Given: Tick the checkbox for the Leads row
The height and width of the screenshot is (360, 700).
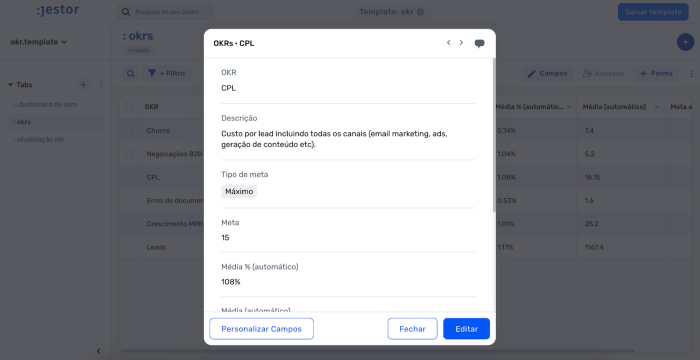Looking at the screenshot, I should (129, 247).
